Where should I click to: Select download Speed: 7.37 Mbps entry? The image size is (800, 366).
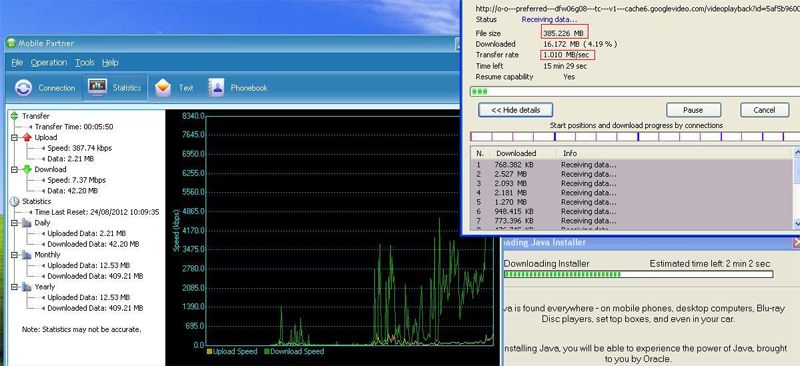(77, 180)
